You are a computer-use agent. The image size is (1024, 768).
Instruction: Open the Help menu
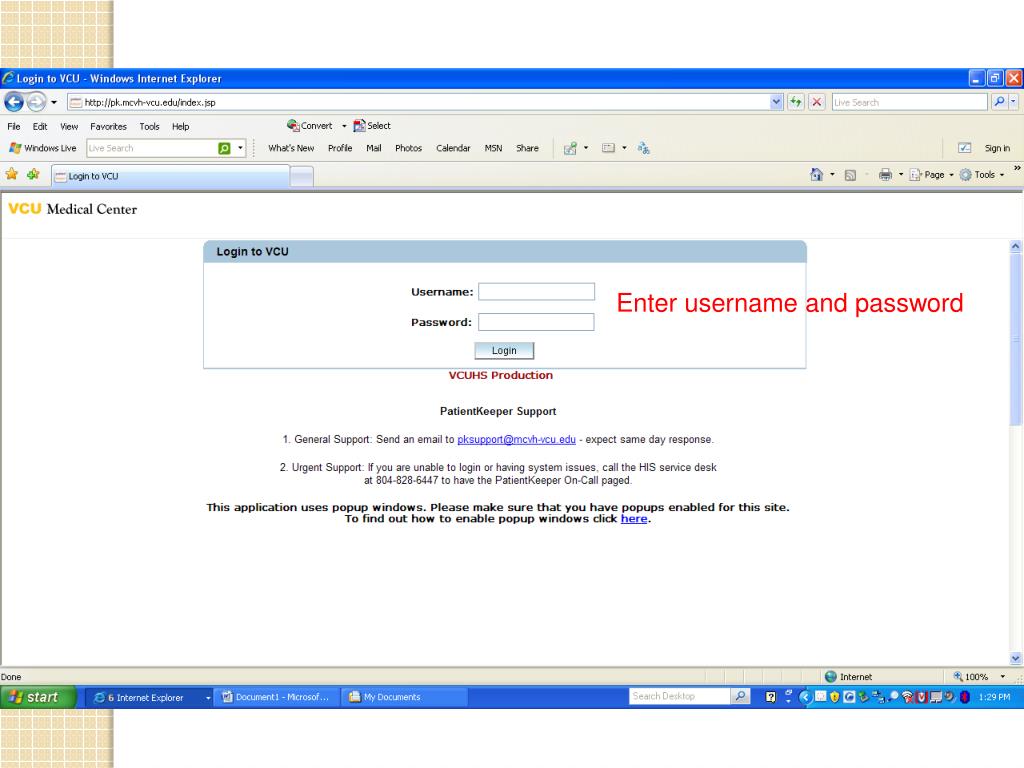tap(180, 127)
